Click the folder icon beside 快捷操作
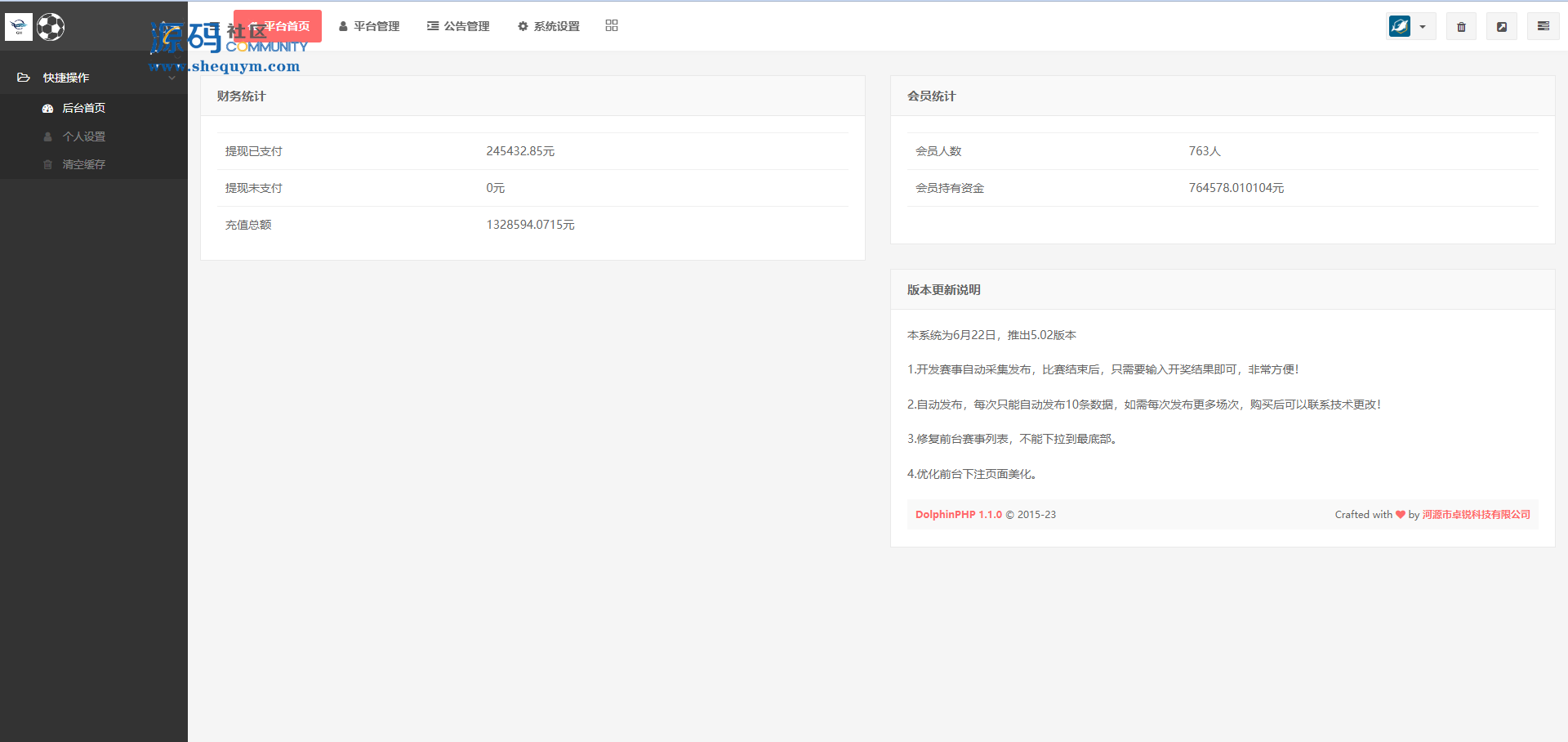This screenshot has width=1568, height=742. point(24,78)
